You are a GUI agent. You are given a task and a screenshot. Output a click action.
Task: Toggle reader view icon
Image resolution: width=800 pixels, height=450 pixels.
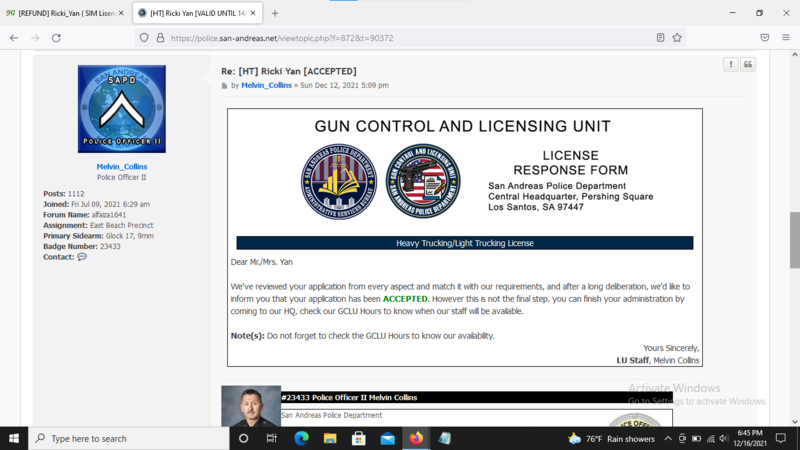pyautogui.click(x=660, y=37)
